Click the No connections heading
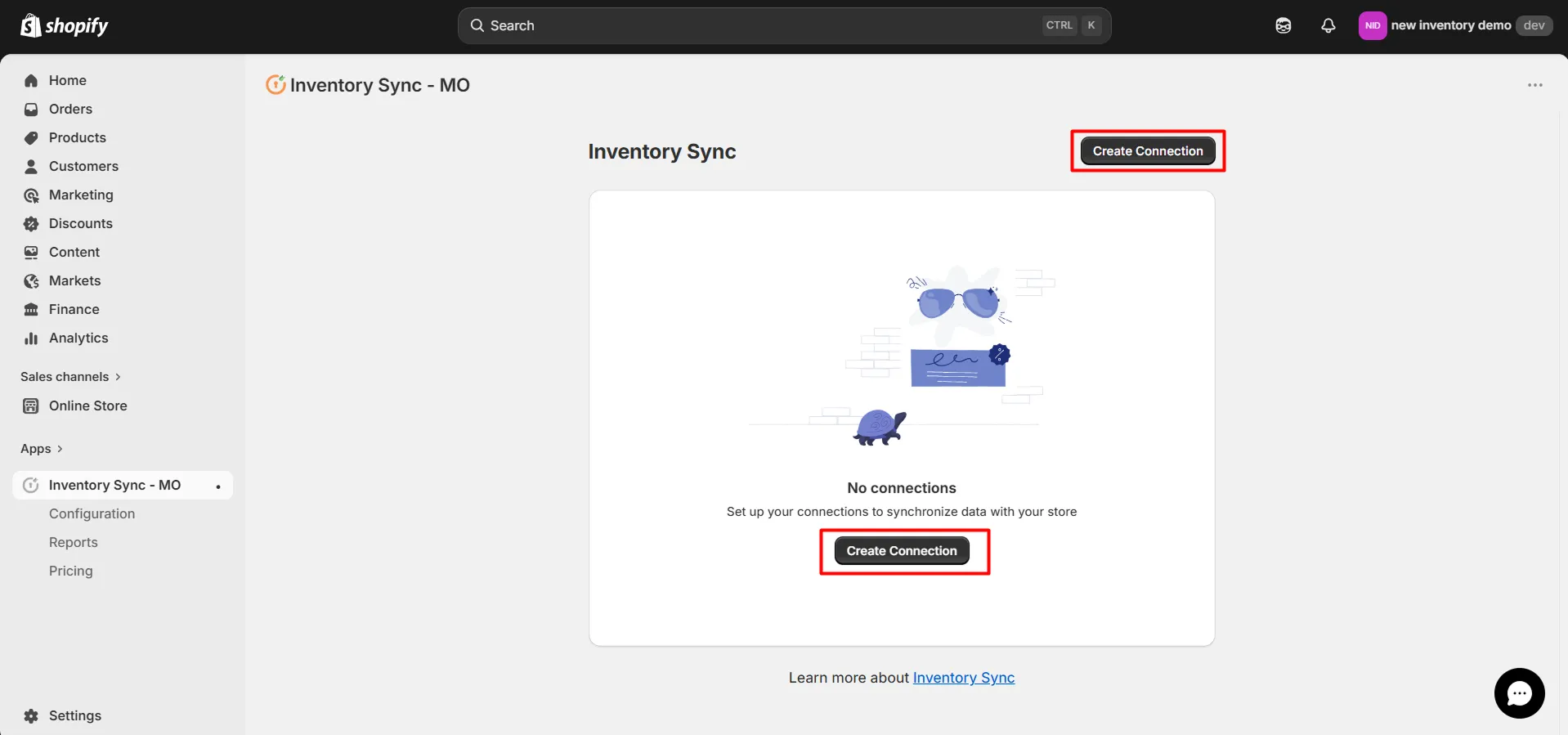 pos(902,488)
